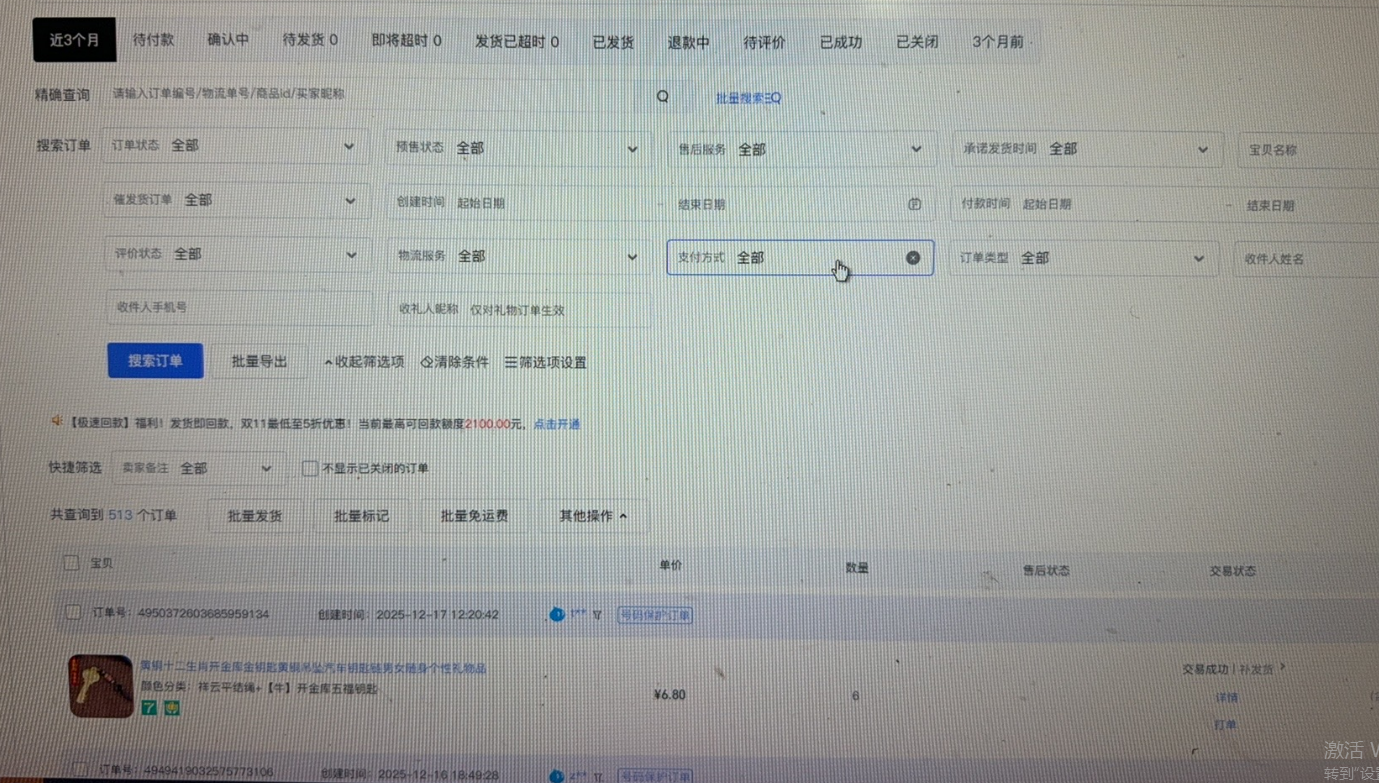
Task: Focus the 收件人手机号 input field
Action: pyautogui.click(x=239, y=308)
